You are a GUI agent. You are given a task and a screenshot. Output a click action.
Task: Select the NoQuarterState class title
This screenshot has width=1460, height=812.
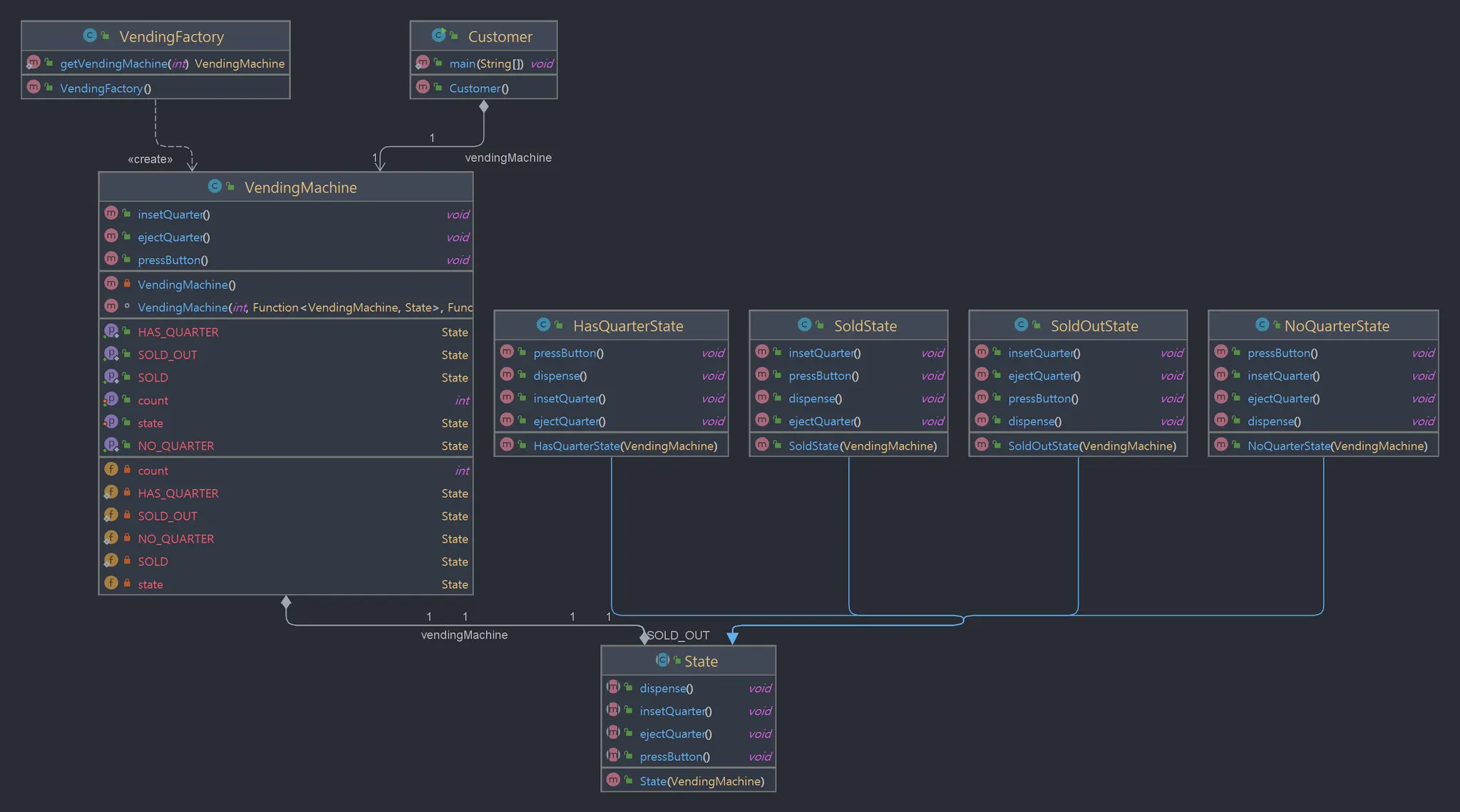tap(1336, 326)
